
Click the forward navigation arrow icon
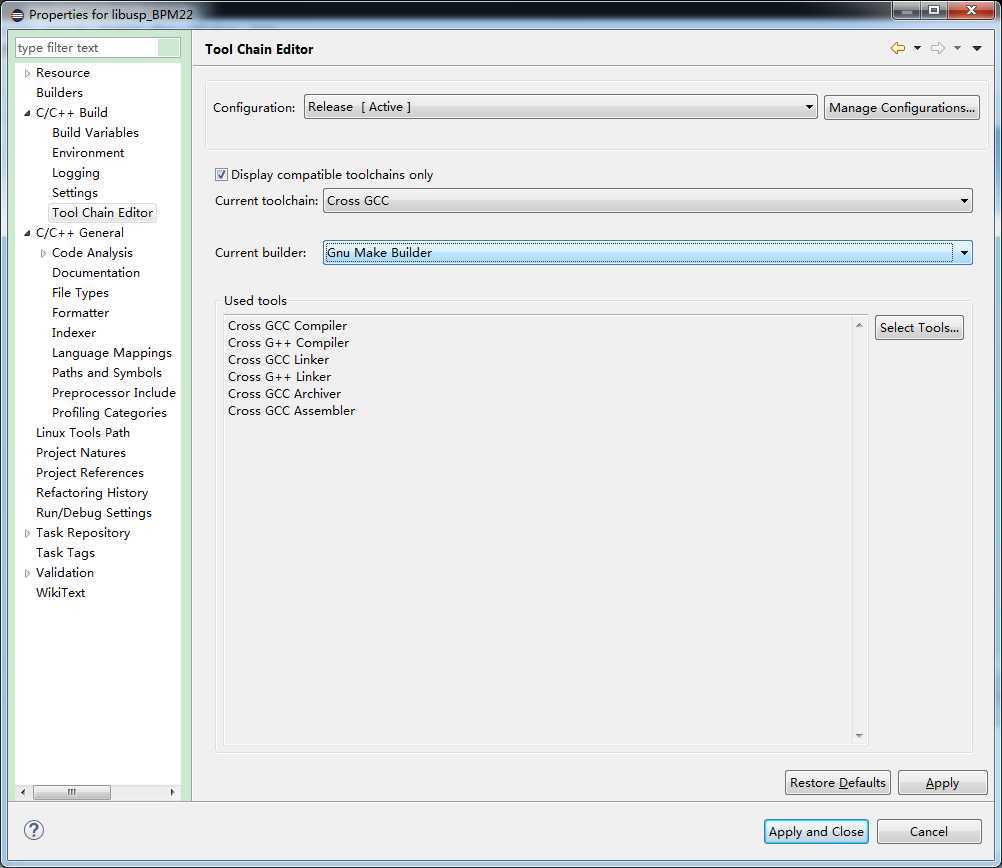[937, 48]
